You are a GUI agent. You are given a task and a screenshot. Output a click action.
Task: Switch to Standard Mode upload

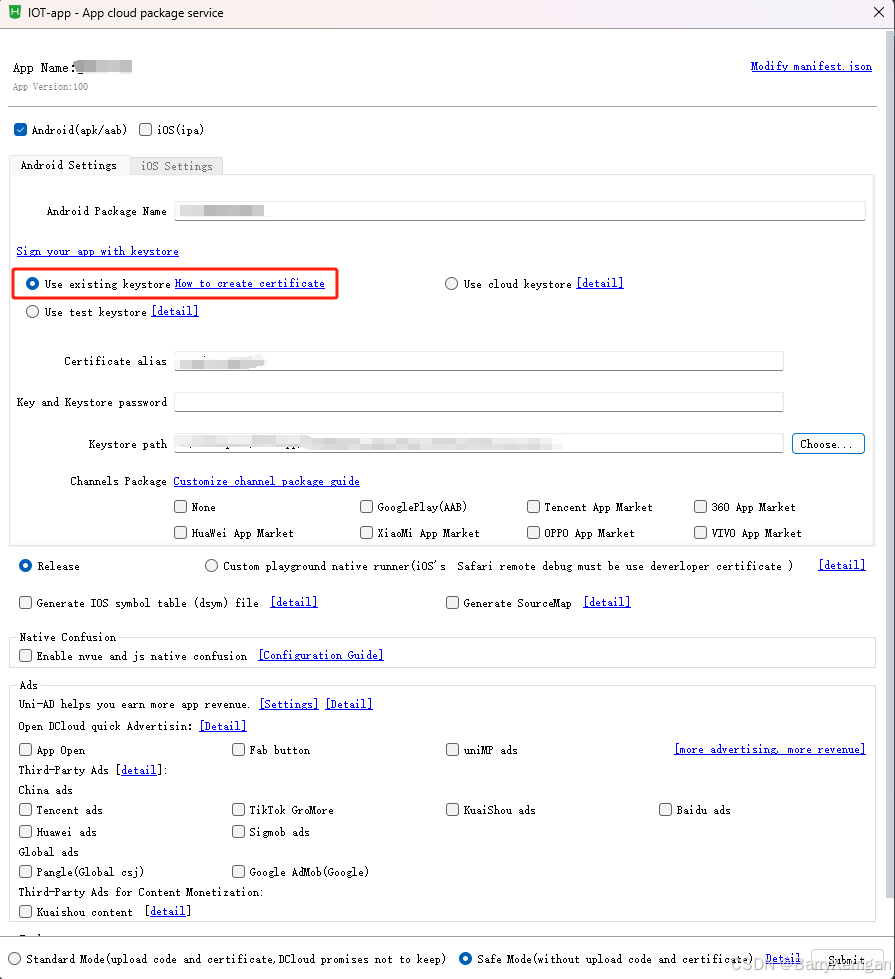(x=17, y=959)
